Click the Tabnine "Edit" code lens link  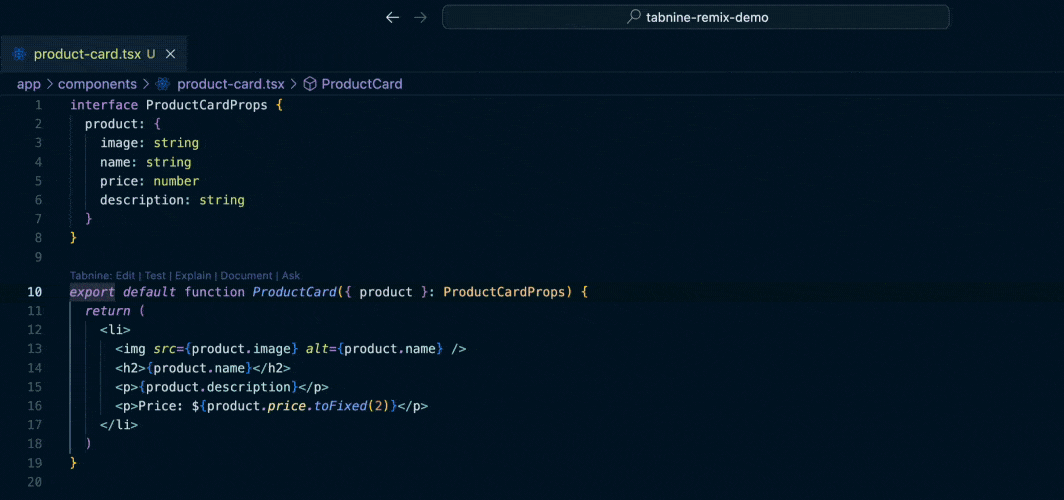125,275
